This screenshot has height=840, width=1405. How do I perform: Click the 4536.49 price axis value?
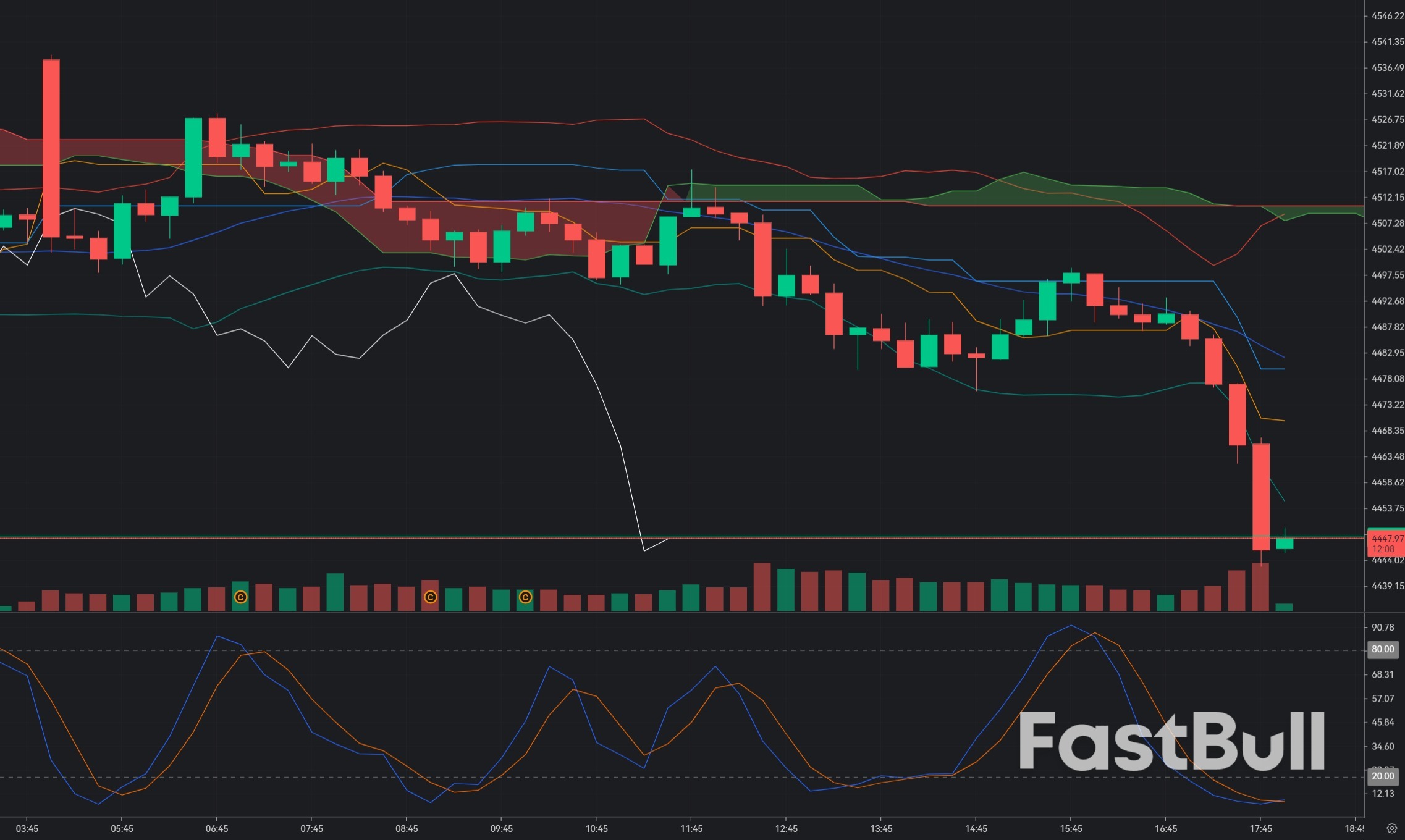pos(1388,68)
